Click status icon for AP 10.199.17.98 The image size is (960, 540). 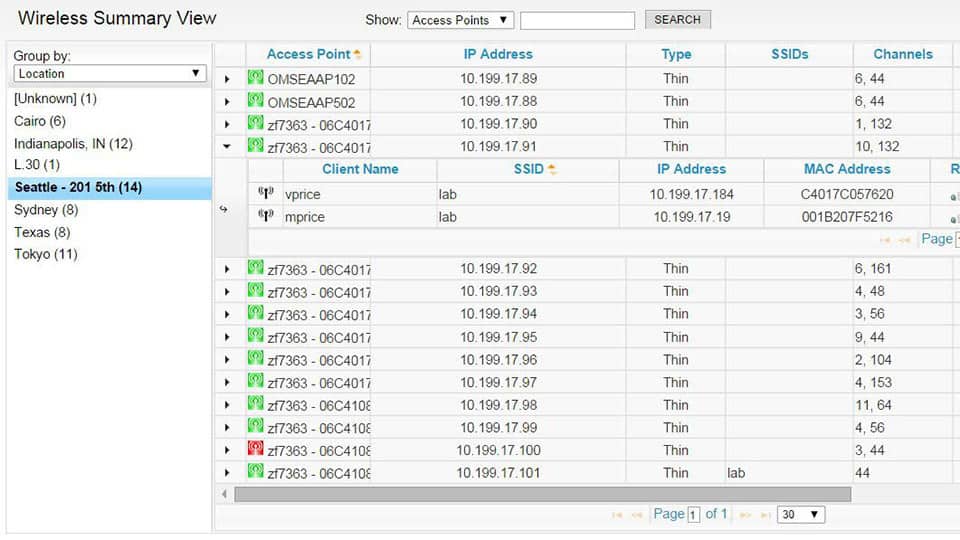click(x=255, y=404)
